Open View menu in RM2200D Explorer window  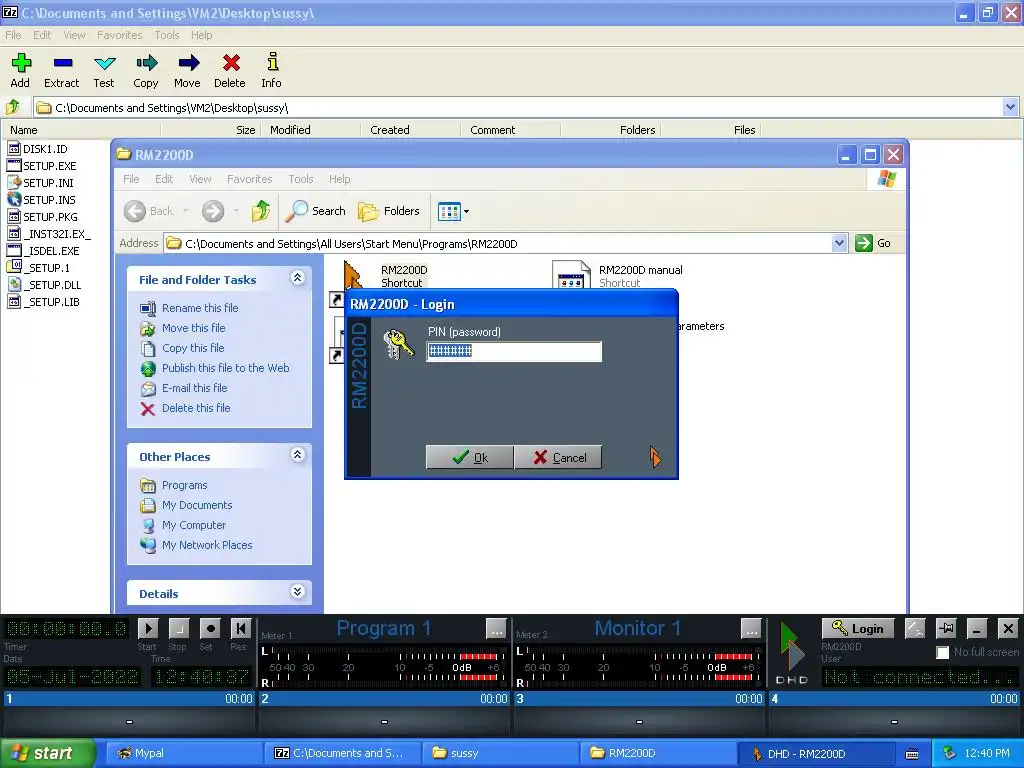point(200,179)
